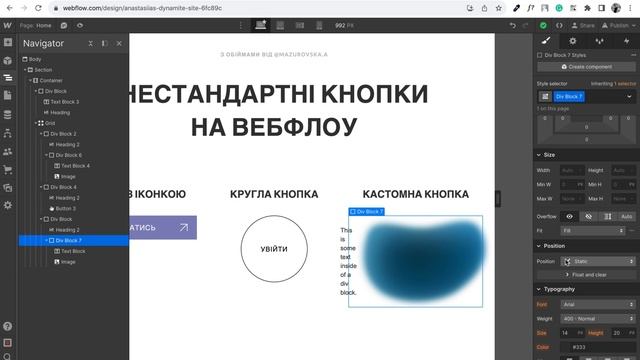The height and width of the screenshot is (360, 640).
Task: Expand Float and clear options
Action: point(587,275)
